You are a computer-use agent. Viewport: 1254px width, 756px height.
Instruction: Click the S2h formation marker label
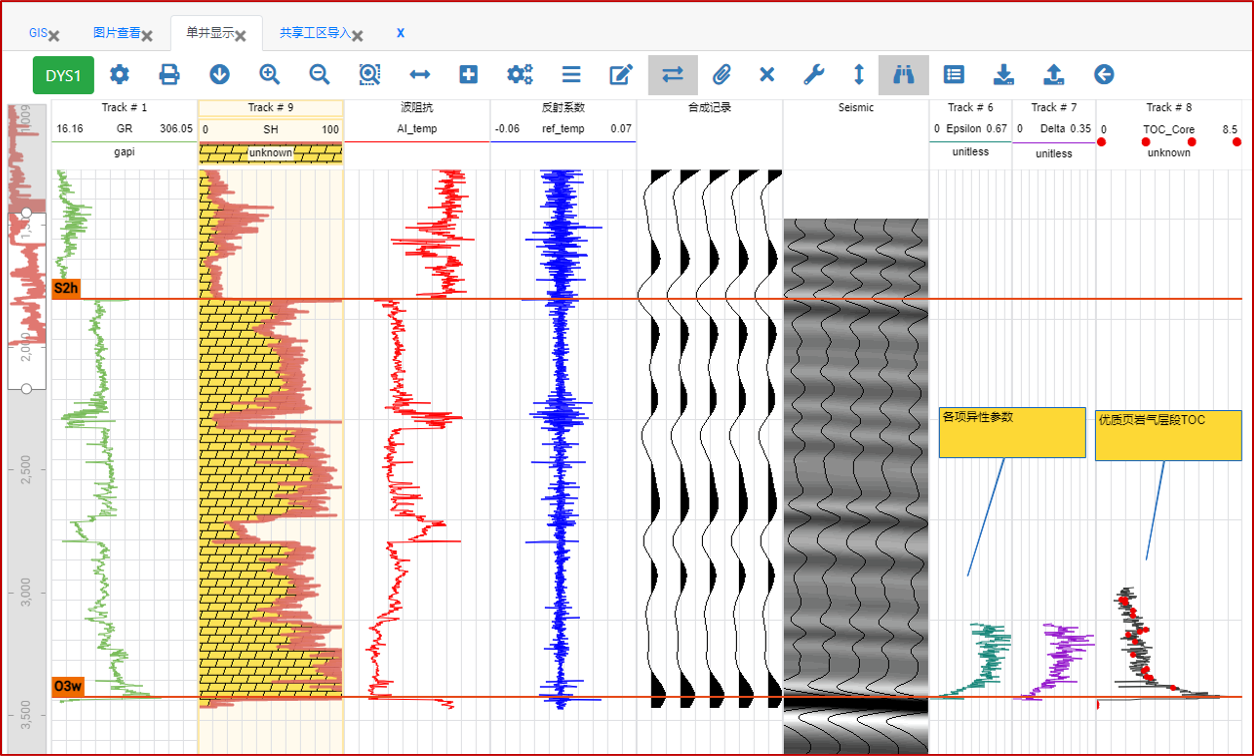tap(66, 289)
